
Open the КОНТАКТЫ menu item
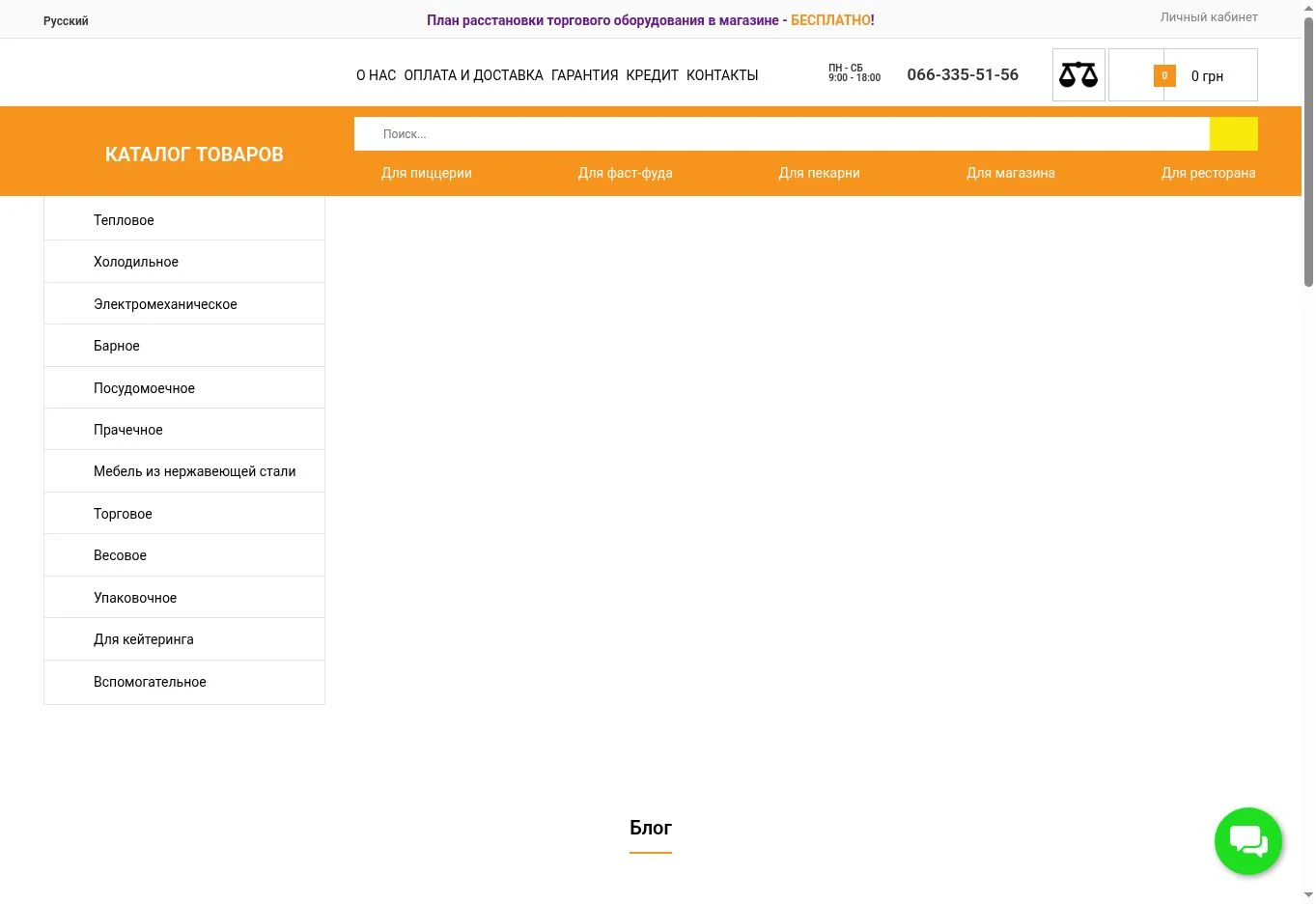(x=722, y=75)
